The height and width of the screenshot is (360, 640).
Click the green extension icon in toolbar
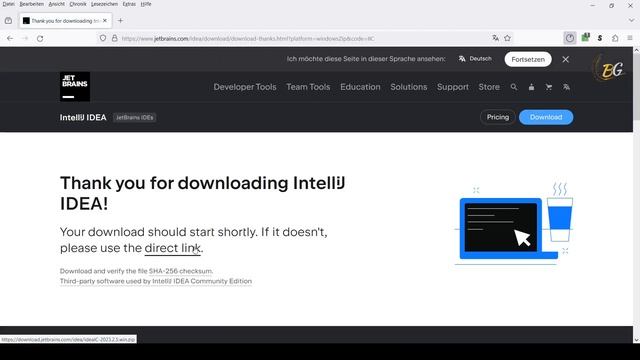click(x=585, y=38)
